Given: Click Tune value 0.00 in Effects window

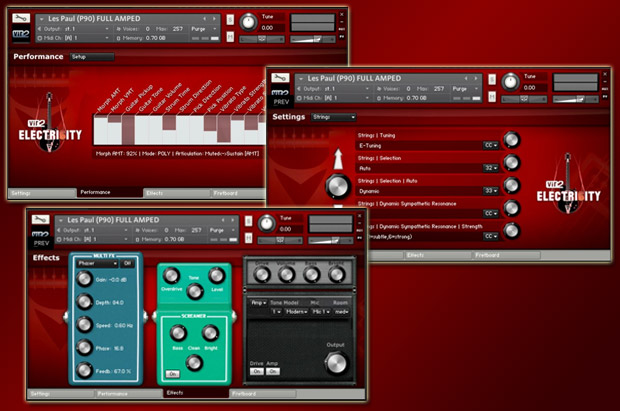Looking at the screenshot, I should coord(285,229).
